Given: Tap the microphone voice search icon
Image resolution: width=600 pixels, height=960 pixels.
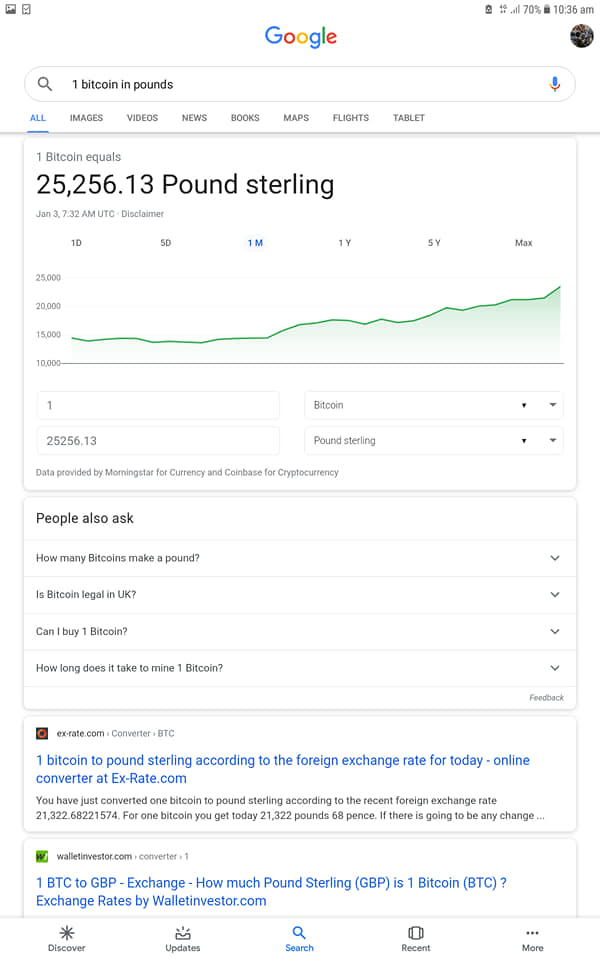Looking at the screenshot, I should pyautogui.click(x=555, y=84).
